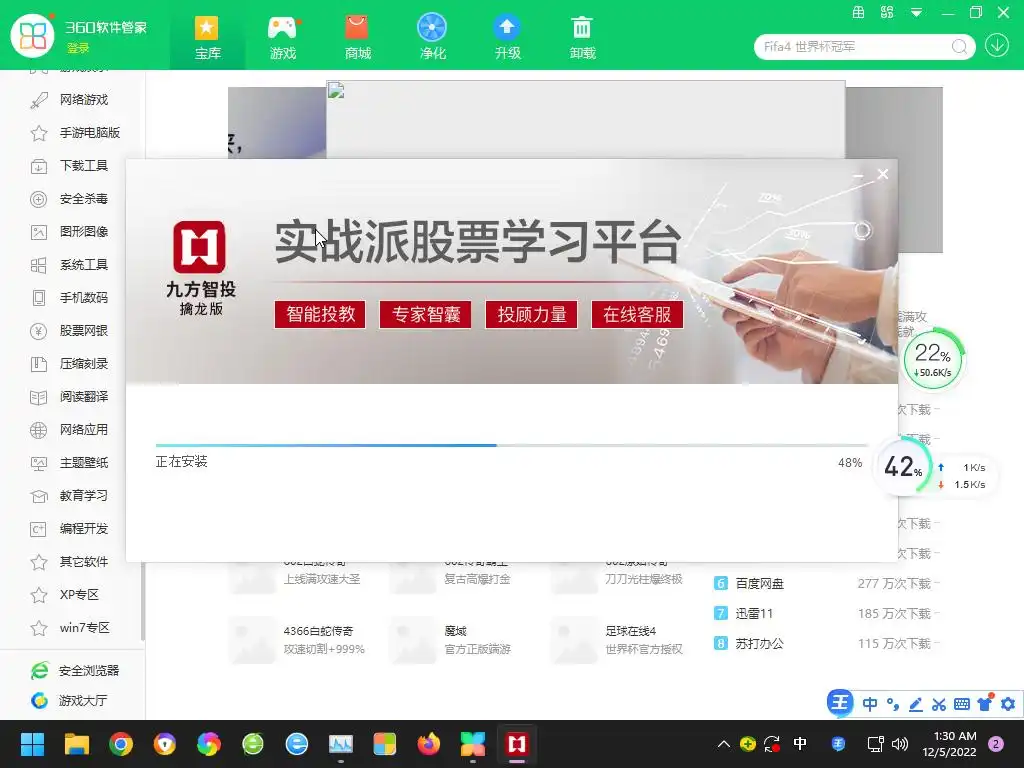1024x768 pixels.
Task: Select 图形图像 in the sidebar
Action: pyautogui.click(x=70, y=232)
